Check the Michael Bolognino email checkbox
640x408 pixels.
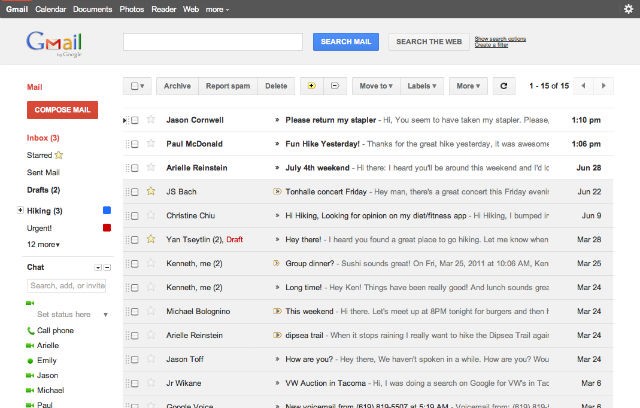click(135, 311)
